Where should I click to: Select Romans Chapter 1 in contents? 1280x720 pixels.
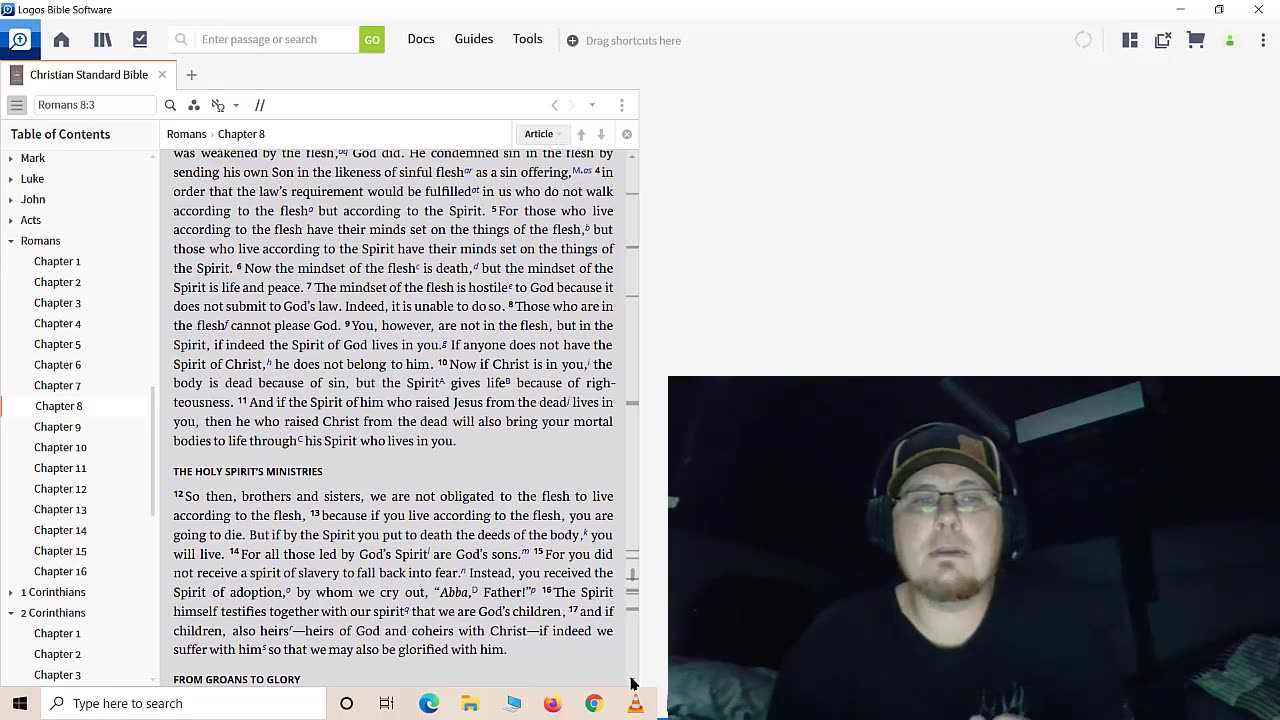coord(57,261)
